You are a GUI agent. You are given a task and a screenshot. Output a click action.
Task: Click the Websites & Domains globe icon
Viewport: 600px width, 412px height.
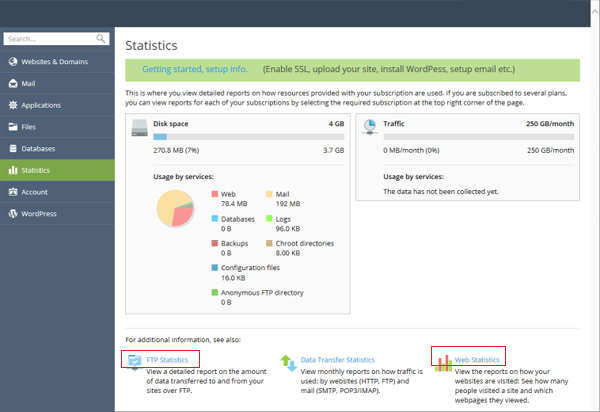coord(13,61)
